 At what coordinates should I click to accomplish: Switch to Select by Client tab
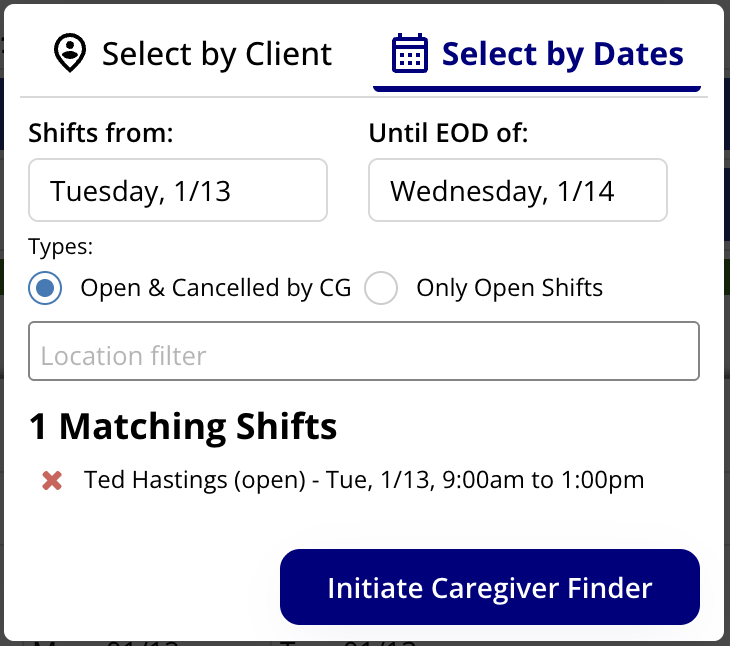[193, 54]
